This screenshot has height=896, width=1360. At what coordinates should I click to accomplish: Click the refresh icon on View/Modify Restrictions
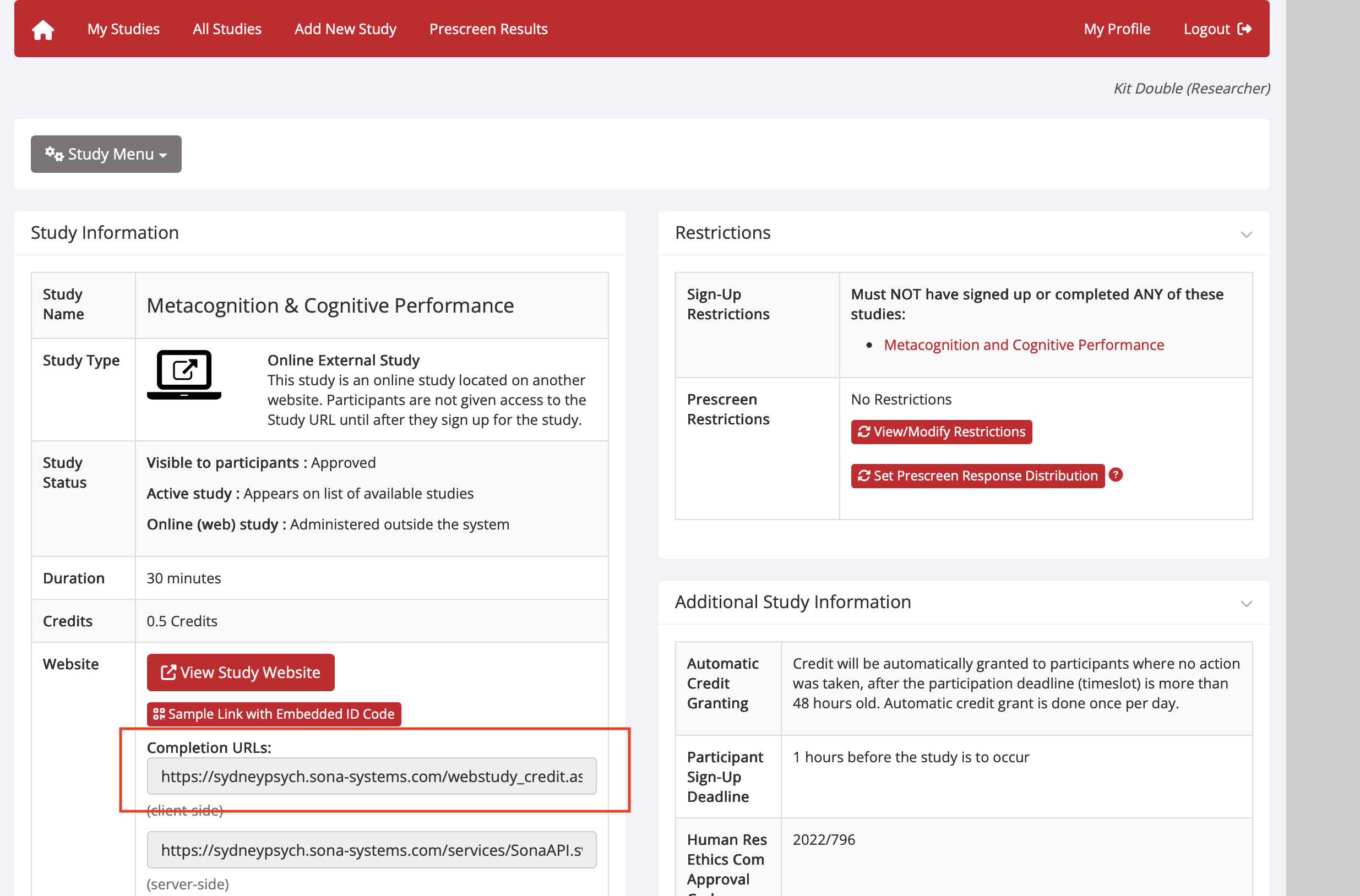click(864, 431)
